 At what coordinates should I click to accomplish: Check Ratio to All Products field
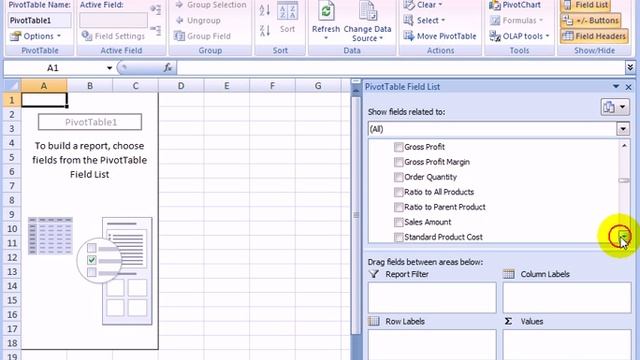pyautogui.click(x=398, y=192)
